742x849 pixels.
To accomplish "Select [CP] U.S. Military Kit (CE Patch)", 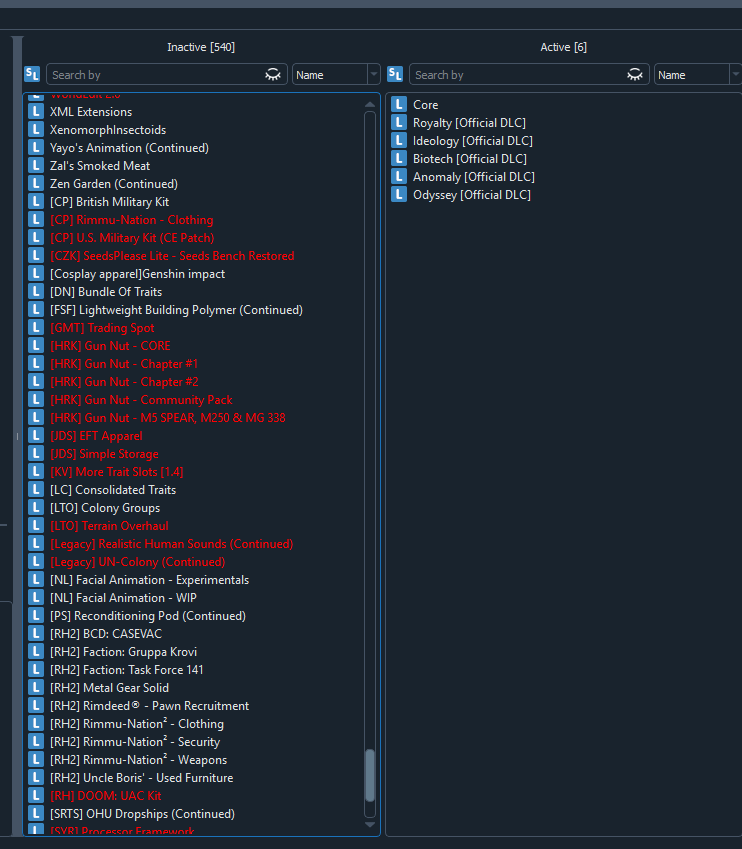I will pyautogui.click(x=132, y=238).
